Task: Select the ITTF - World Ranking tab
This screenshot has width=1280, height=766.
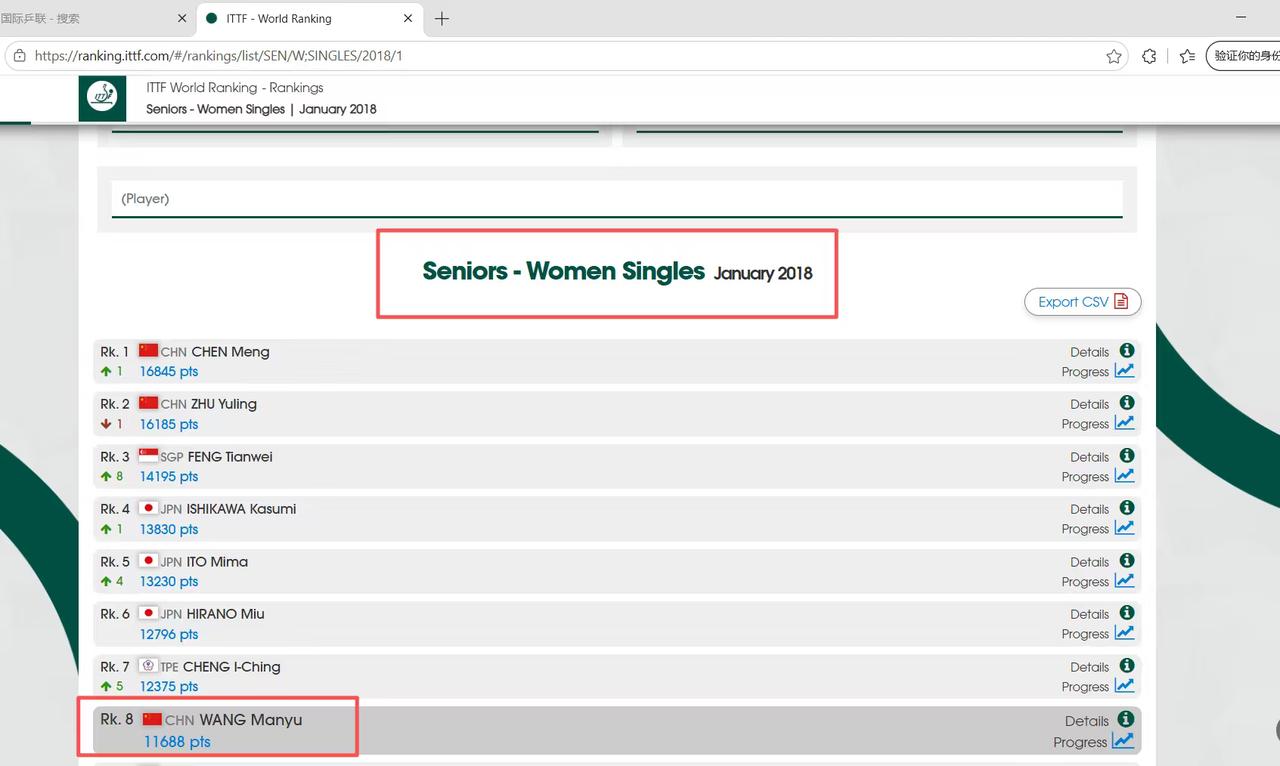Action: 310,18
